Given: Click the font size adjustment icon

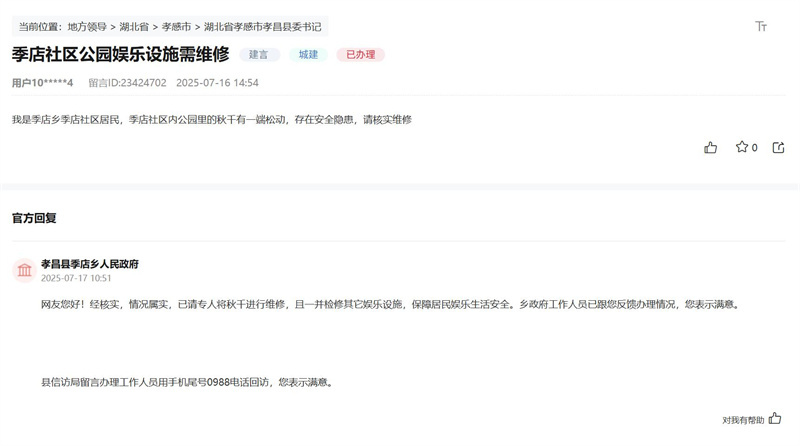Looking at the screenshot, I should point(761,27).
